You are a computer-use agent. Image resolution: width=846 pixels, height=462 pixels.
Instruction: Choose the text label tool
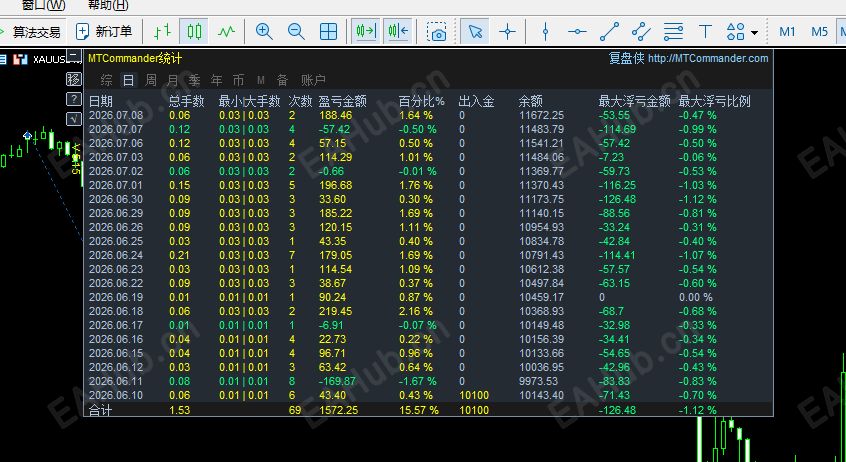click(x=705, y=32)
